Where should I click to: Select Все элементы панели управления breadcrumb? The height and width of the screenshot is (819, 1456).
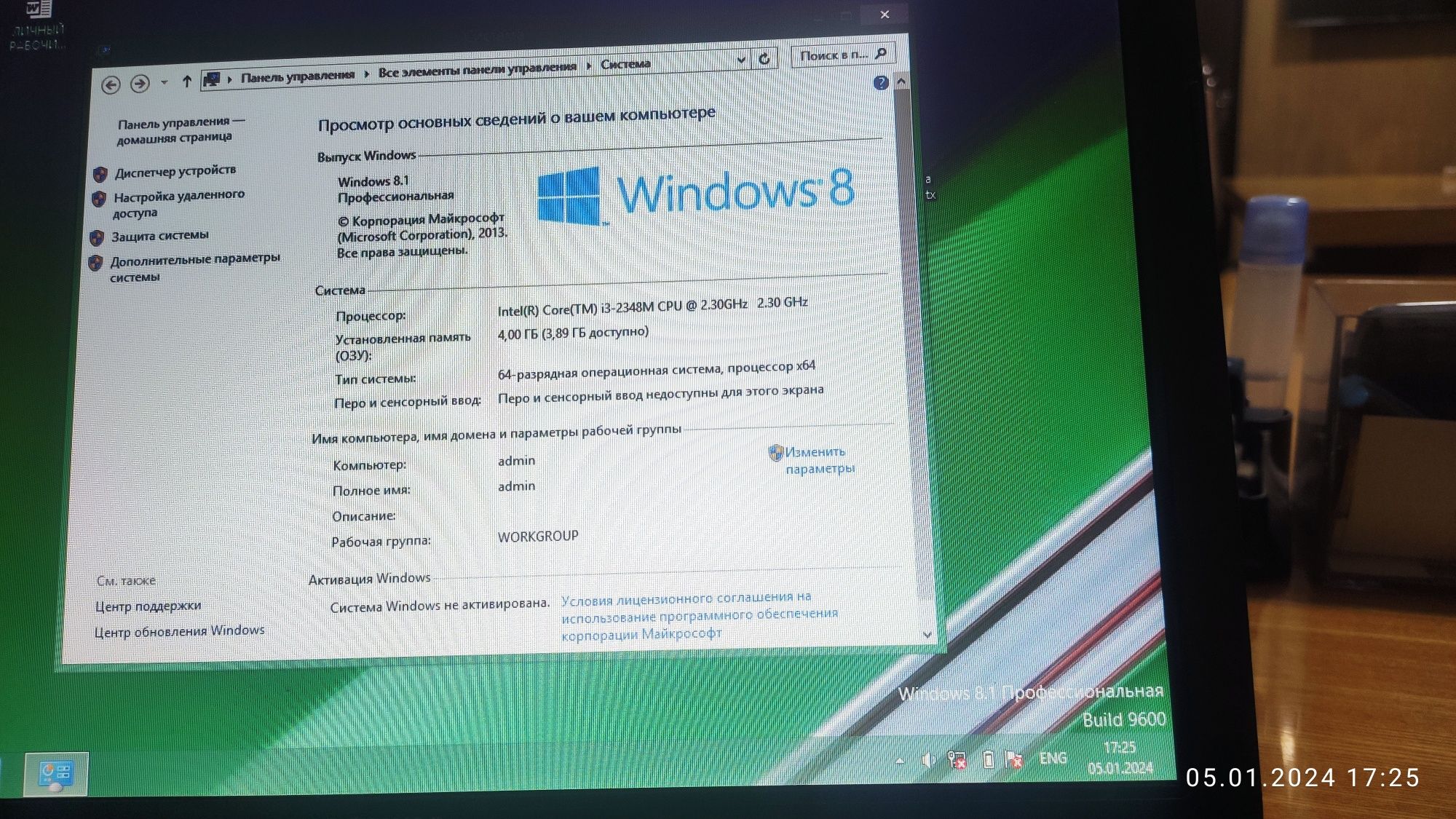click(x=477, y=69)
